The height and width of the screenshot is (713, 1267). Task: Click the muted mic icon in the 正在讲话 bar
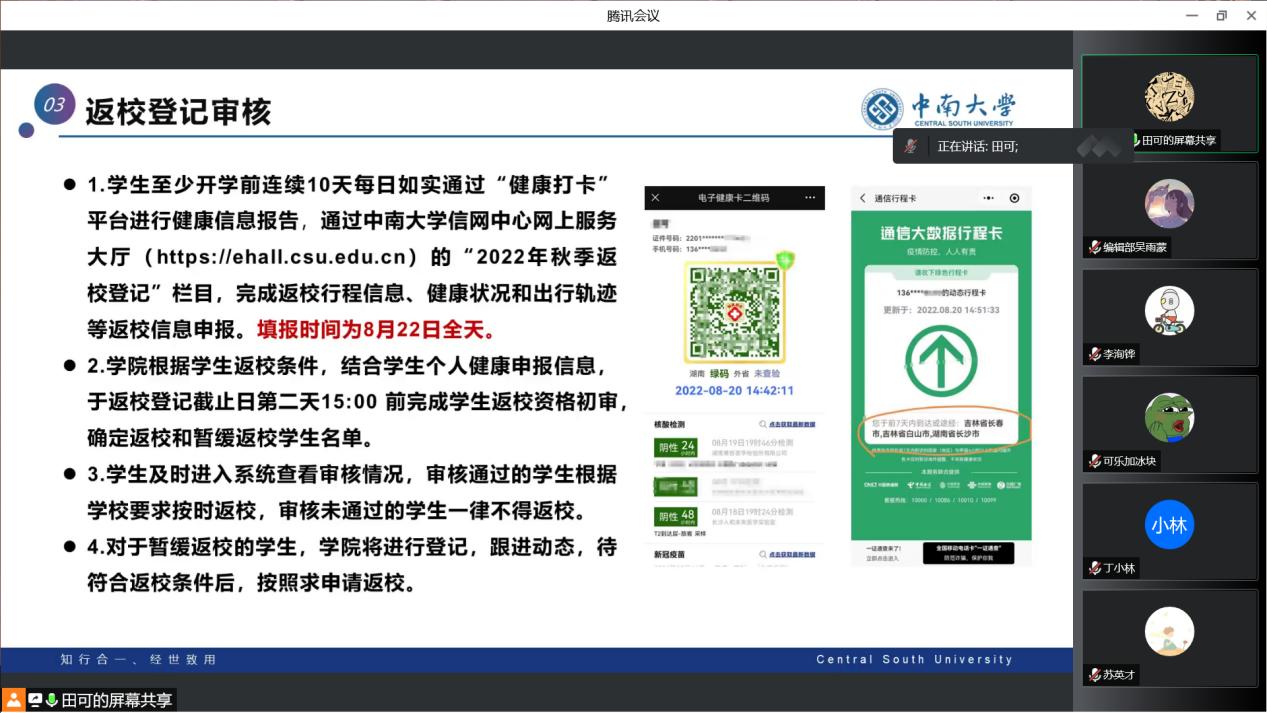coord(910,147)
